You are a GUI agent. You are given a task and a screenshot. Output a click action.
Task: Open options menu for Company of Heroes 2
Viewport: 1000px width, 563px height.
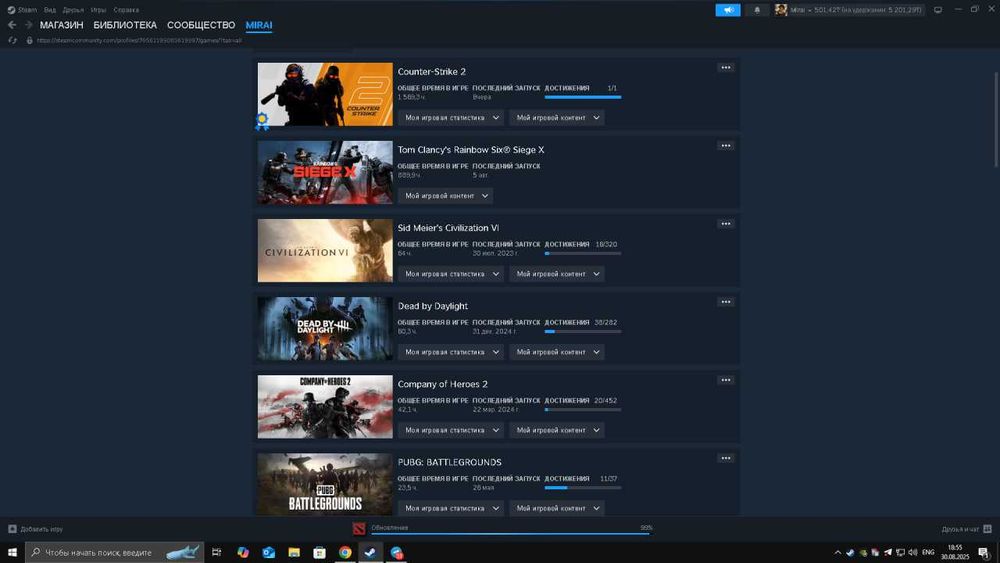point(726,380)
